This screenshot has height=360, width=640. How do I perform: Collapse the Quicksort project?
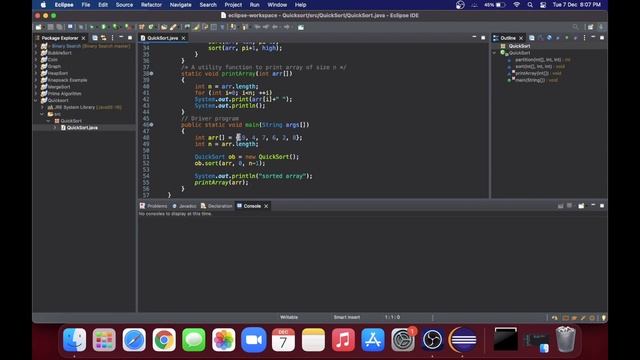tap(36, 100)
